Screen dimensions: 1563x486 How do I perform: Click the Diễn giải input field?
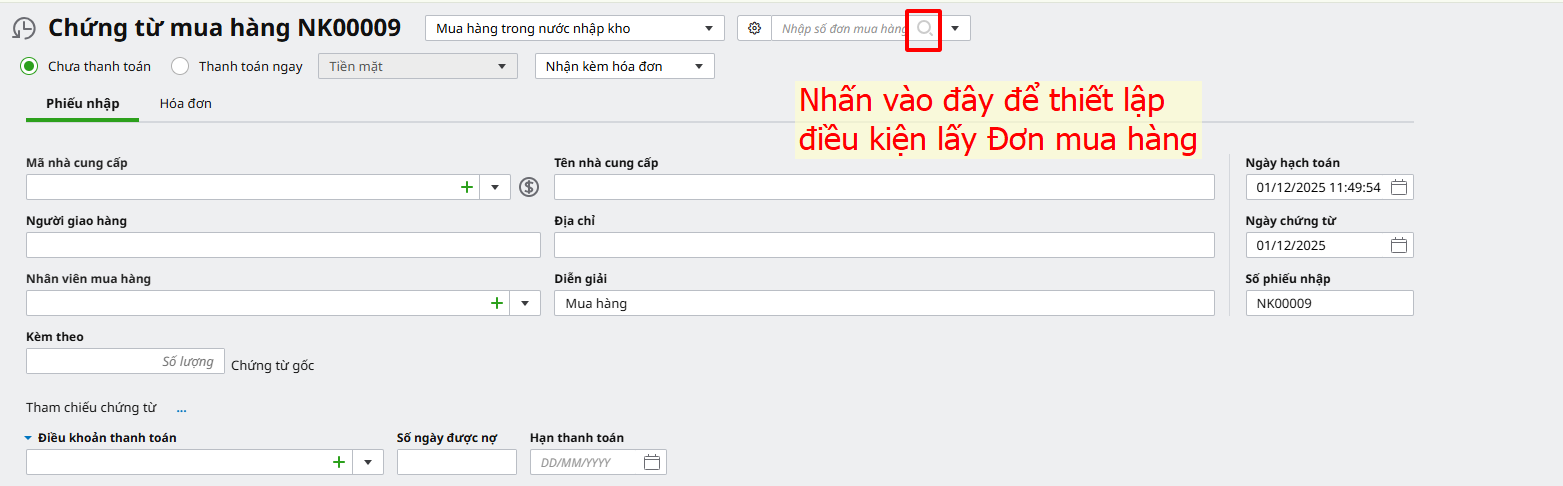click(x=884, y=303)
